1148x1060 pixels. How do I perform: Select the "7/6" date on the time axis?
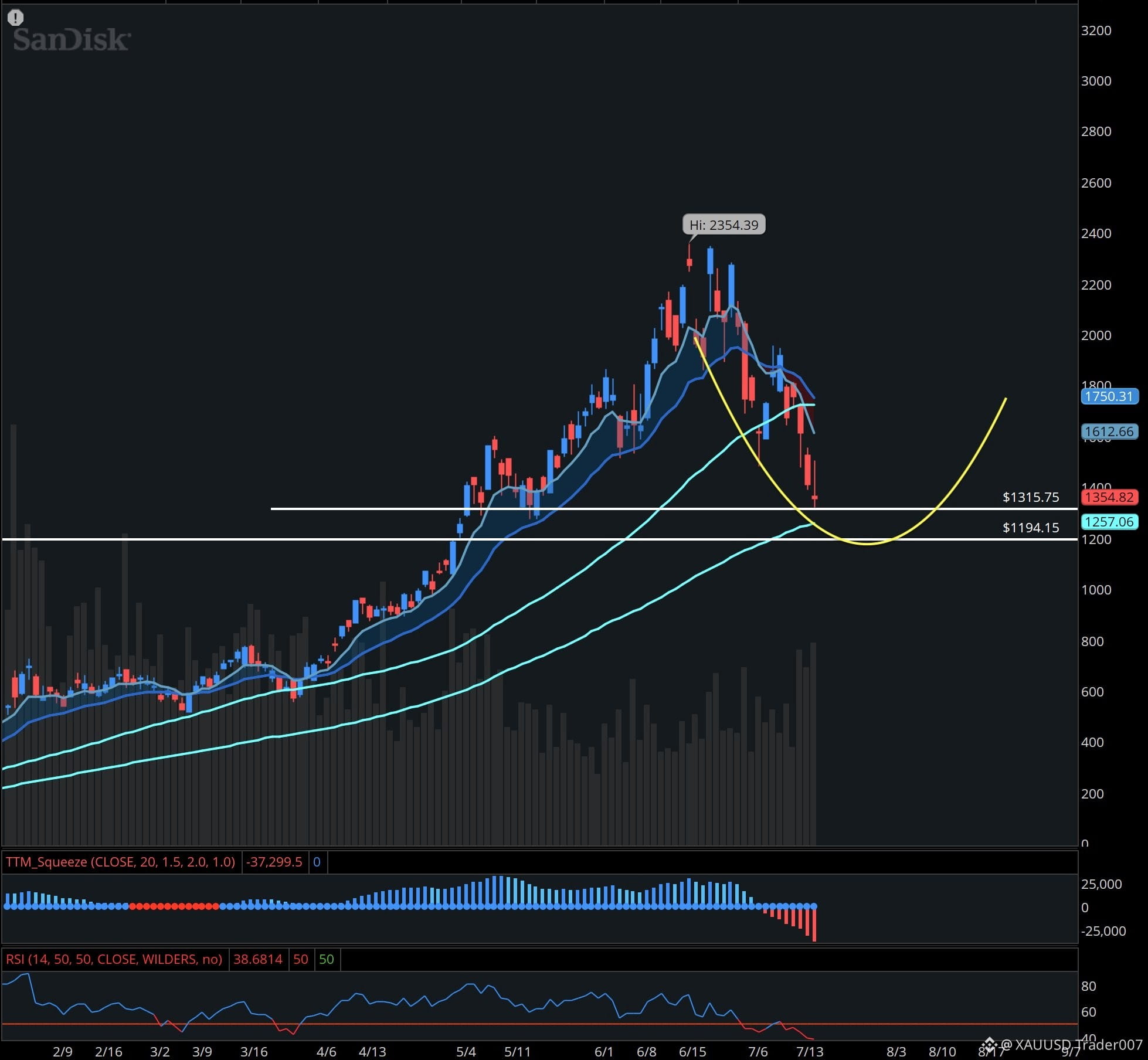758,1051
